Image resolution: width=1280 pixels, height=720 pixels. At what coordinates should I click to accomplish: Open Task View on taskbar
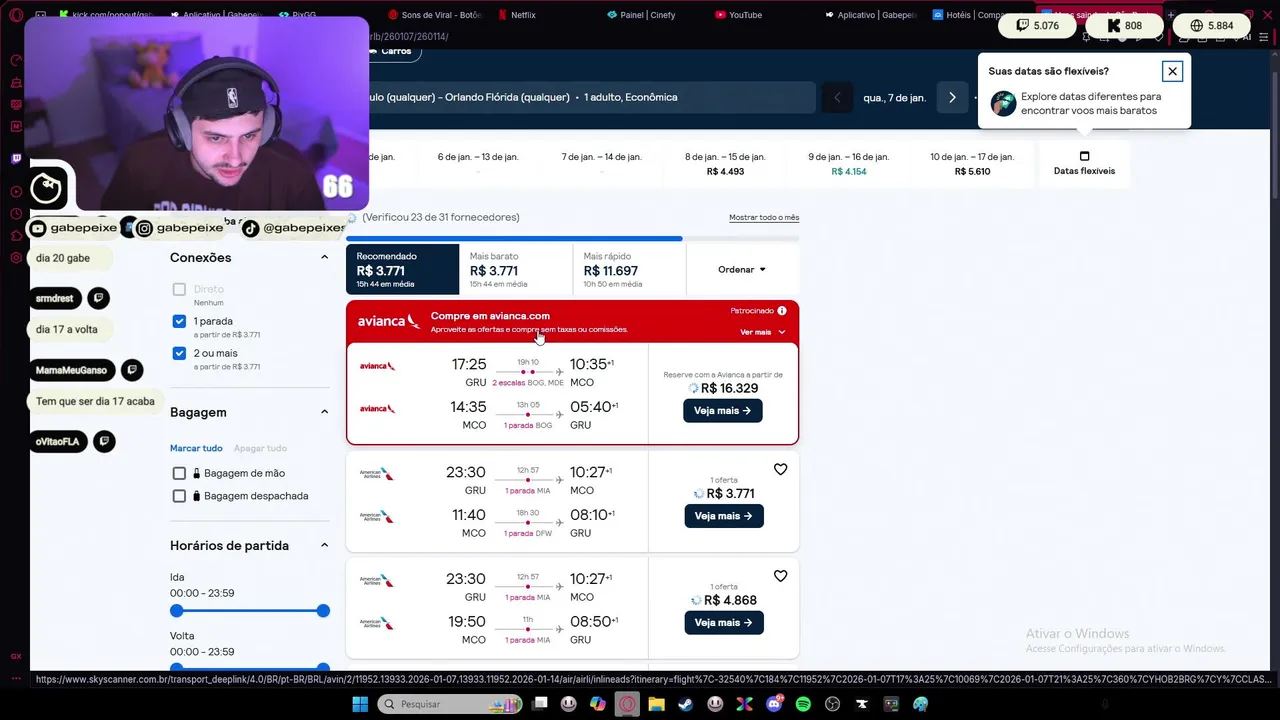[x=540, y=704]
